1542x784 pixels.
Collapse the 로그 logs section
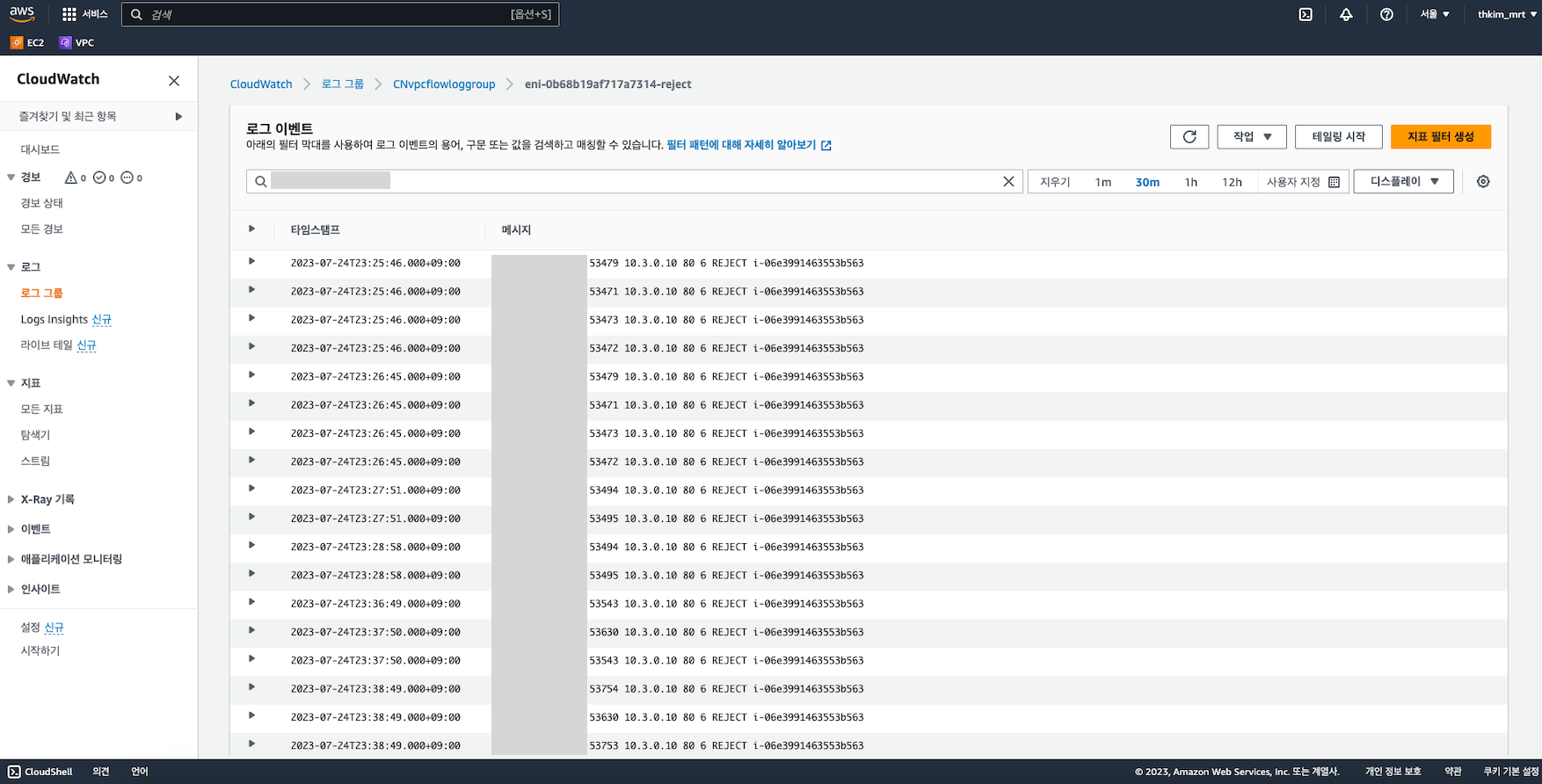pyautogui.click(x=11, y=267)
